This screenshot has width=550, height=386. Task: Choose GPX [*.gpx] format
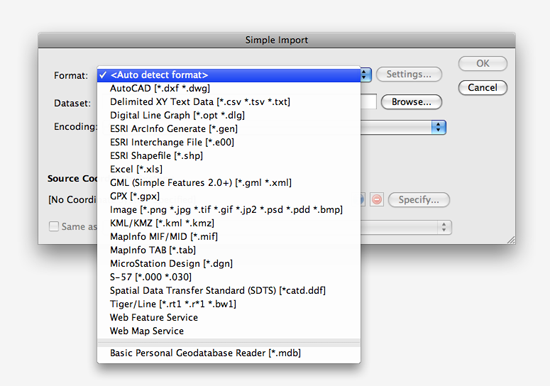point(229,196)
